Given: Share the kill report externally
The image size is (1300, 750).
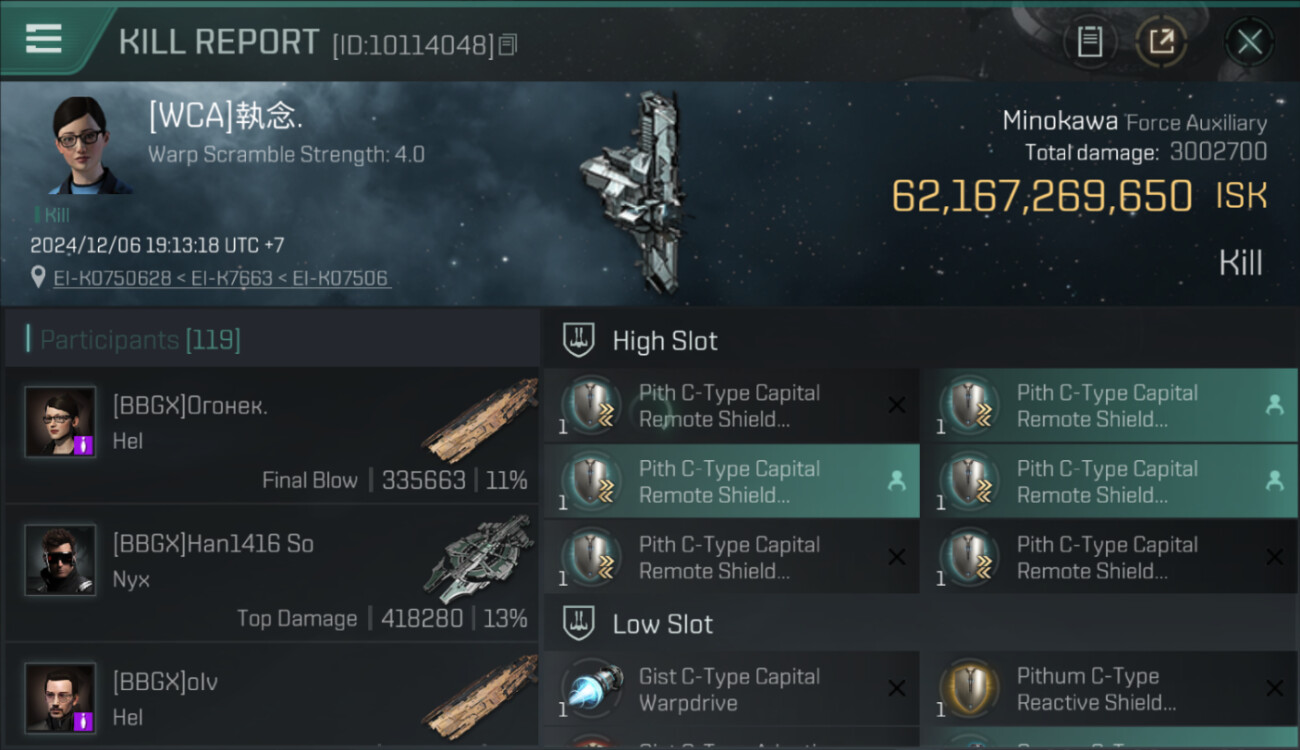Looking at the screenshot, I should pos(1161,42).
